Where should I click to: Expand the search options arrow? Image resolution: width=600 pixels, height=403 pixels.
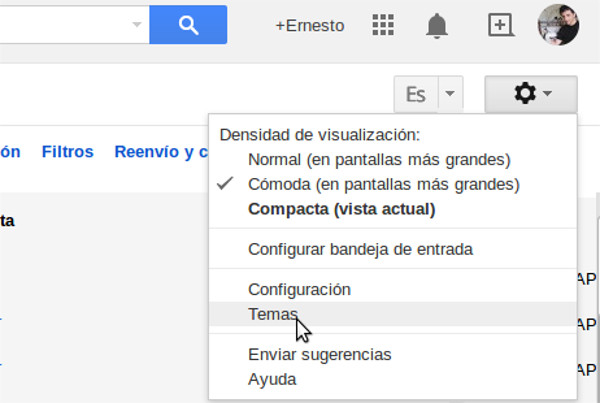pyautogui.click(x=137, y=24)
